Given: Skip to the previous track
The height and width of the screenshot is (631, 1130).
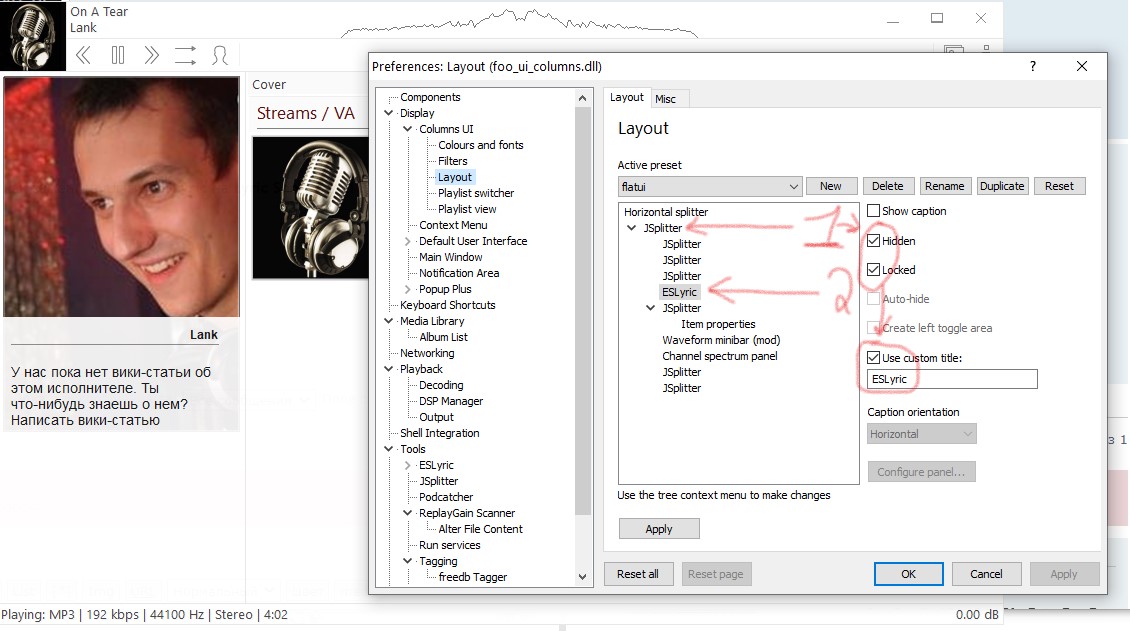Looking at the screenshot, I should click(x=84, y=54).
